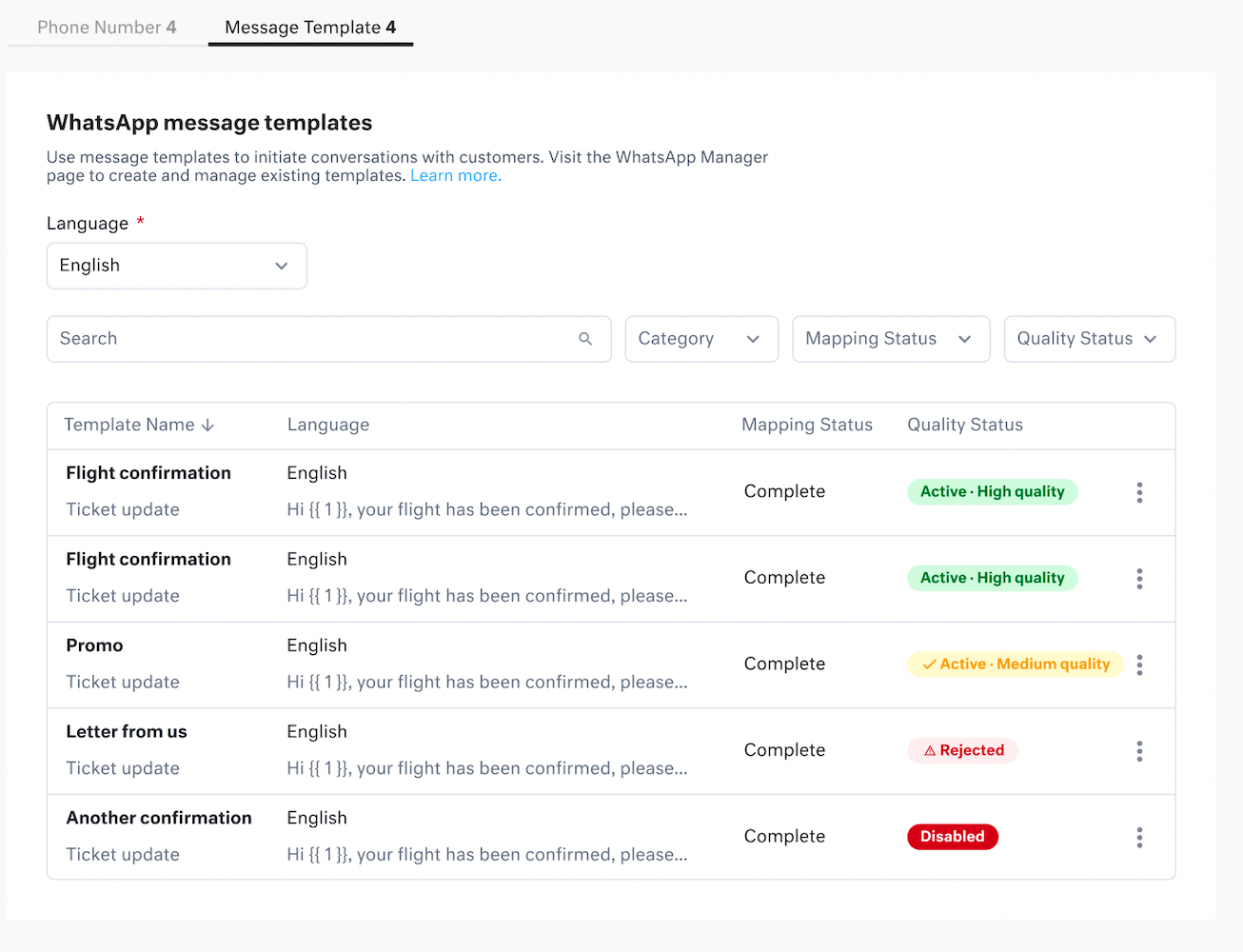
Task: Open the Quality Status filter dropdown
Action: 1089,339
